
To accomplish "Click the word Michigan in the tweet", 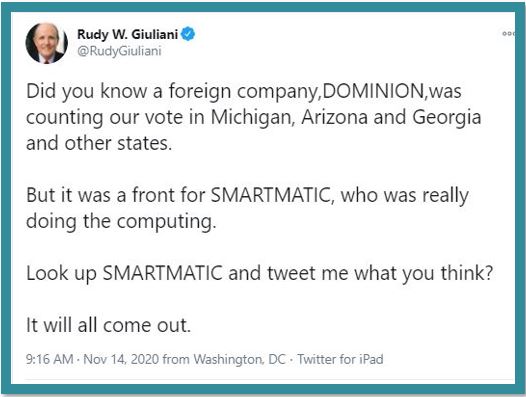I will [x=253, y=117].
